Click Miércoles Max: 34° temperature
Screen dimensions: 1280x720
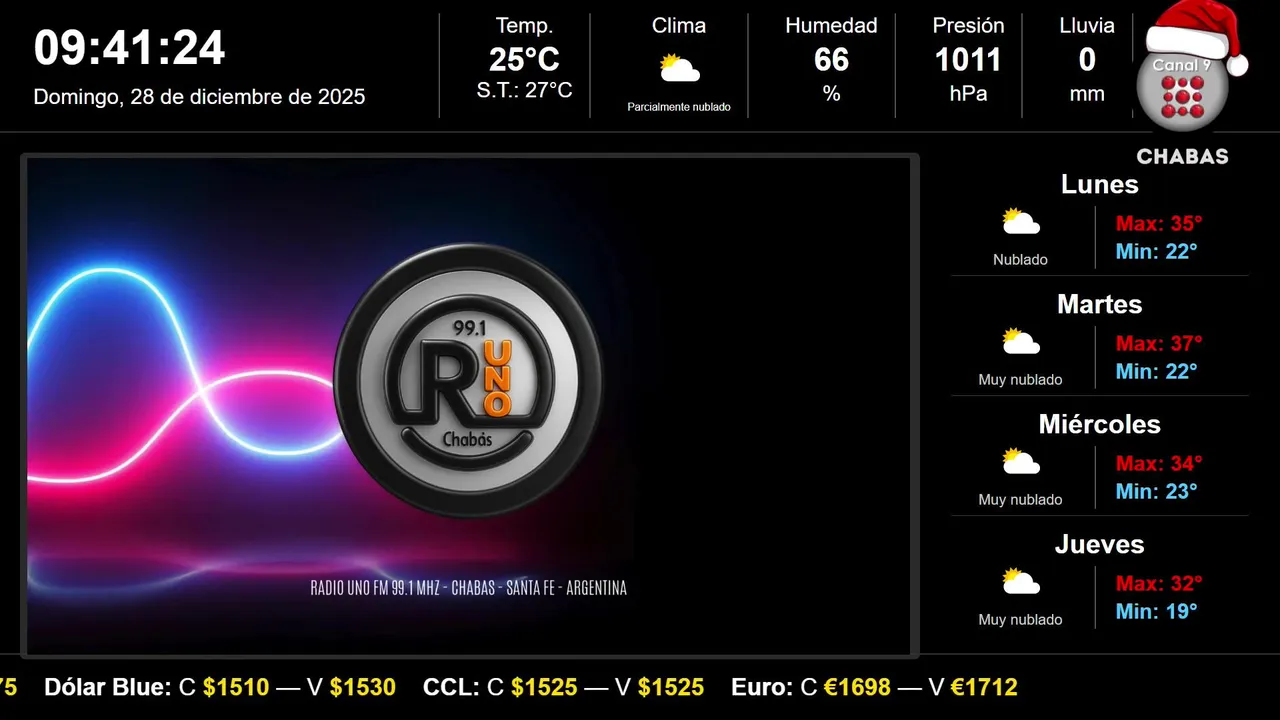pyautogui.click(x=1159, y=464)
